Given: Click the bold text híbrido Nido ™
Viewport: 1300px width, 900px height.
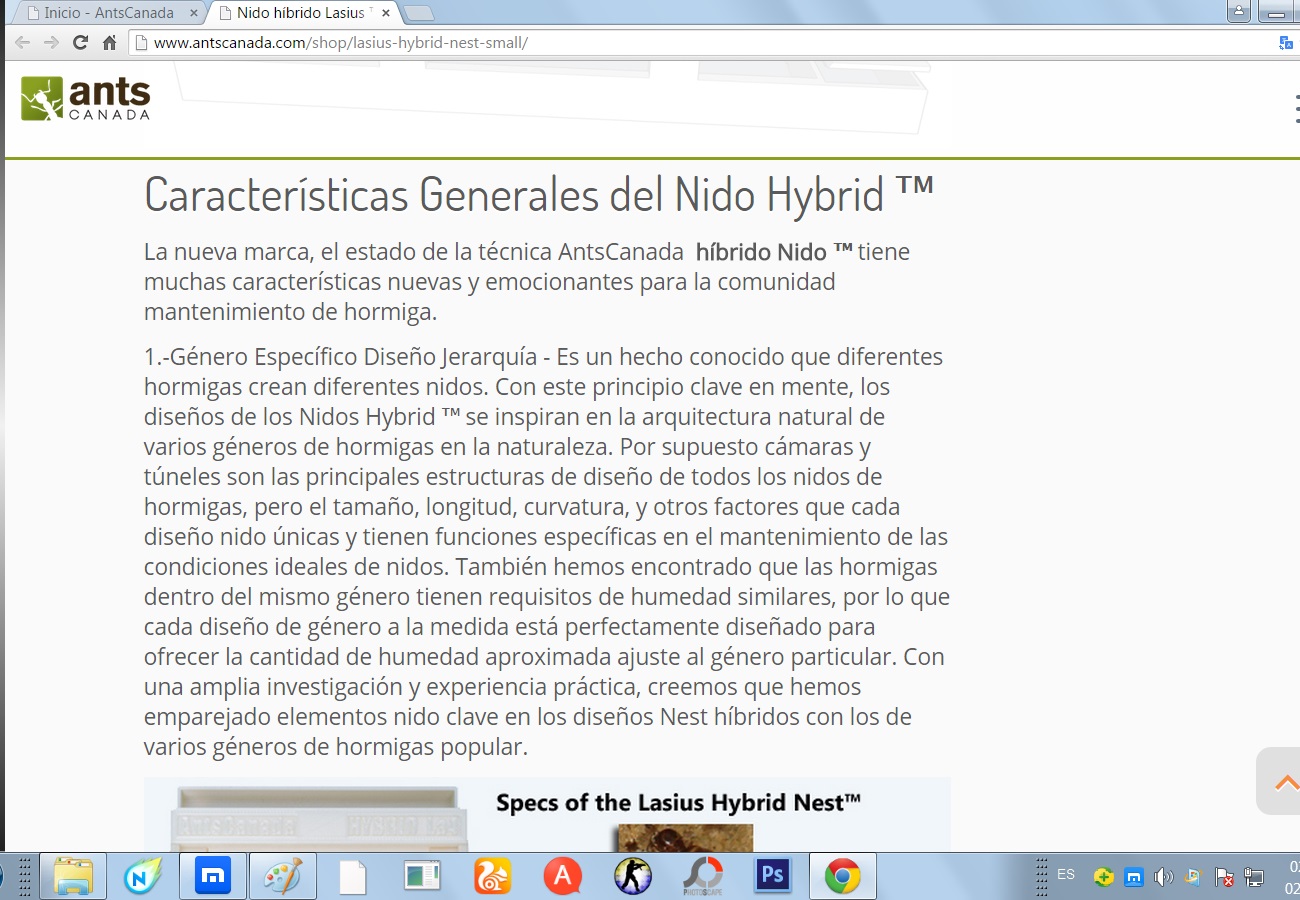Looking at the screenshot, I should point(775,252).
